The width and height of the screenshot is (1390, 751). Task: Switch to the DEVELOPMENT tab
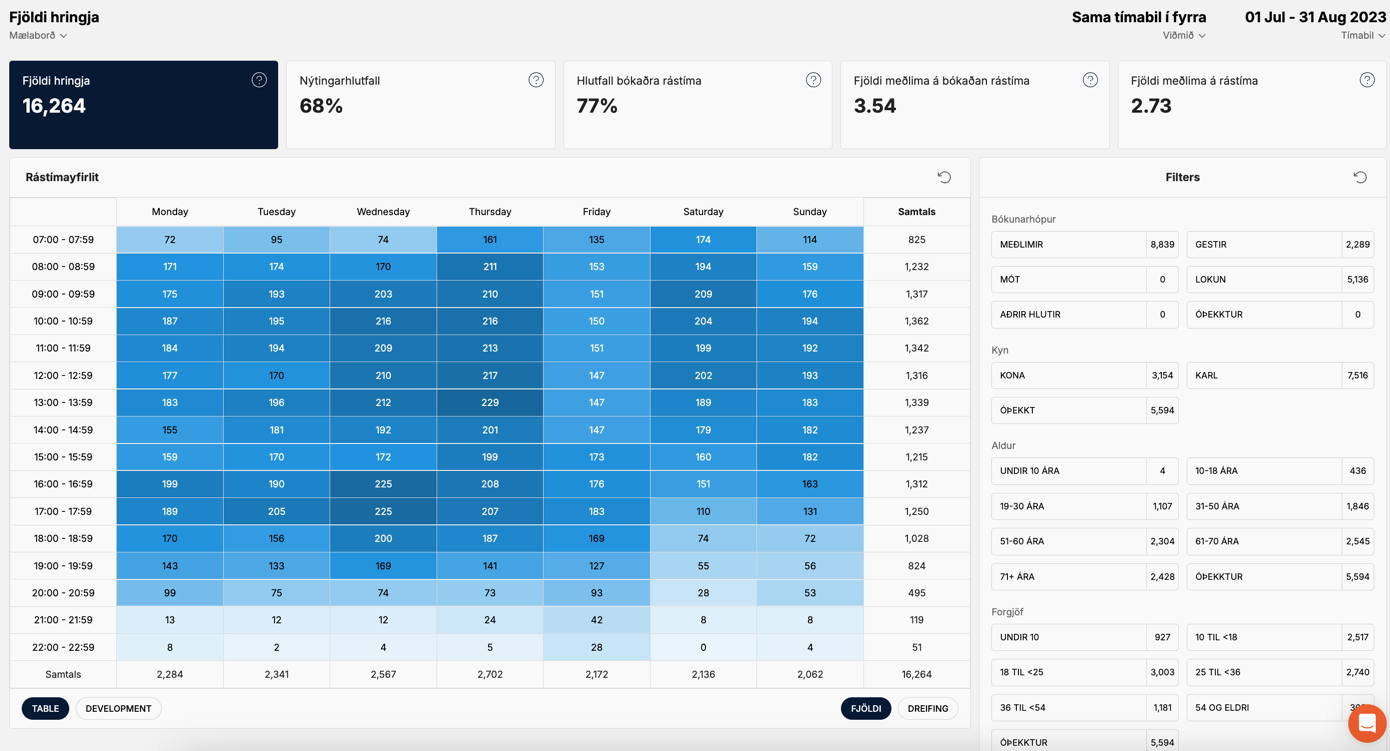(118, 709)
